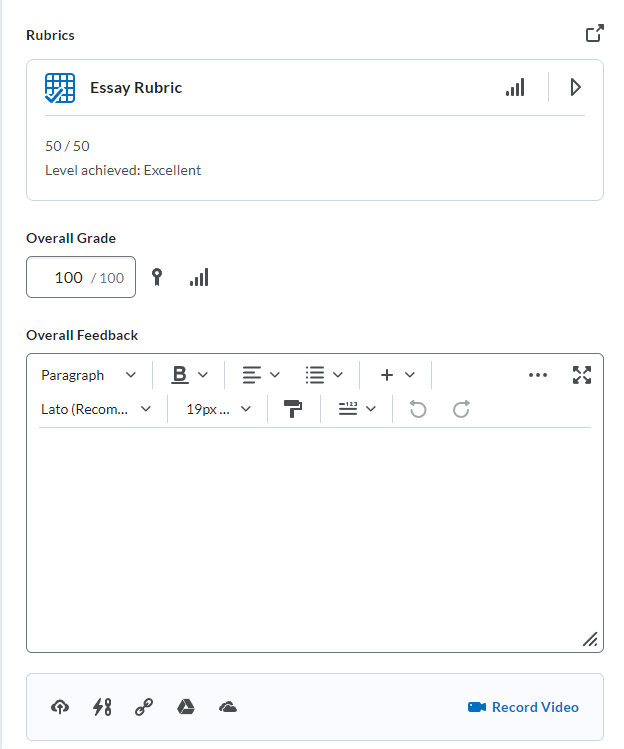Screen dimensions: 624x749
Task: Toggle bold formatting
Action: pyautogui.click(x=180, y=375)
